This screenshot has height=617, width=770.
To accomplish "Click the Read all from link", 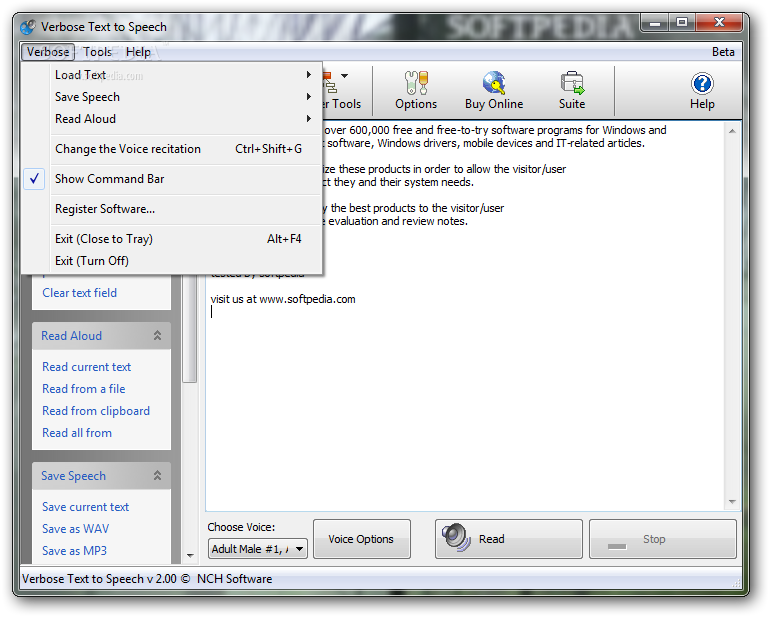I will (x=77, y=433).
